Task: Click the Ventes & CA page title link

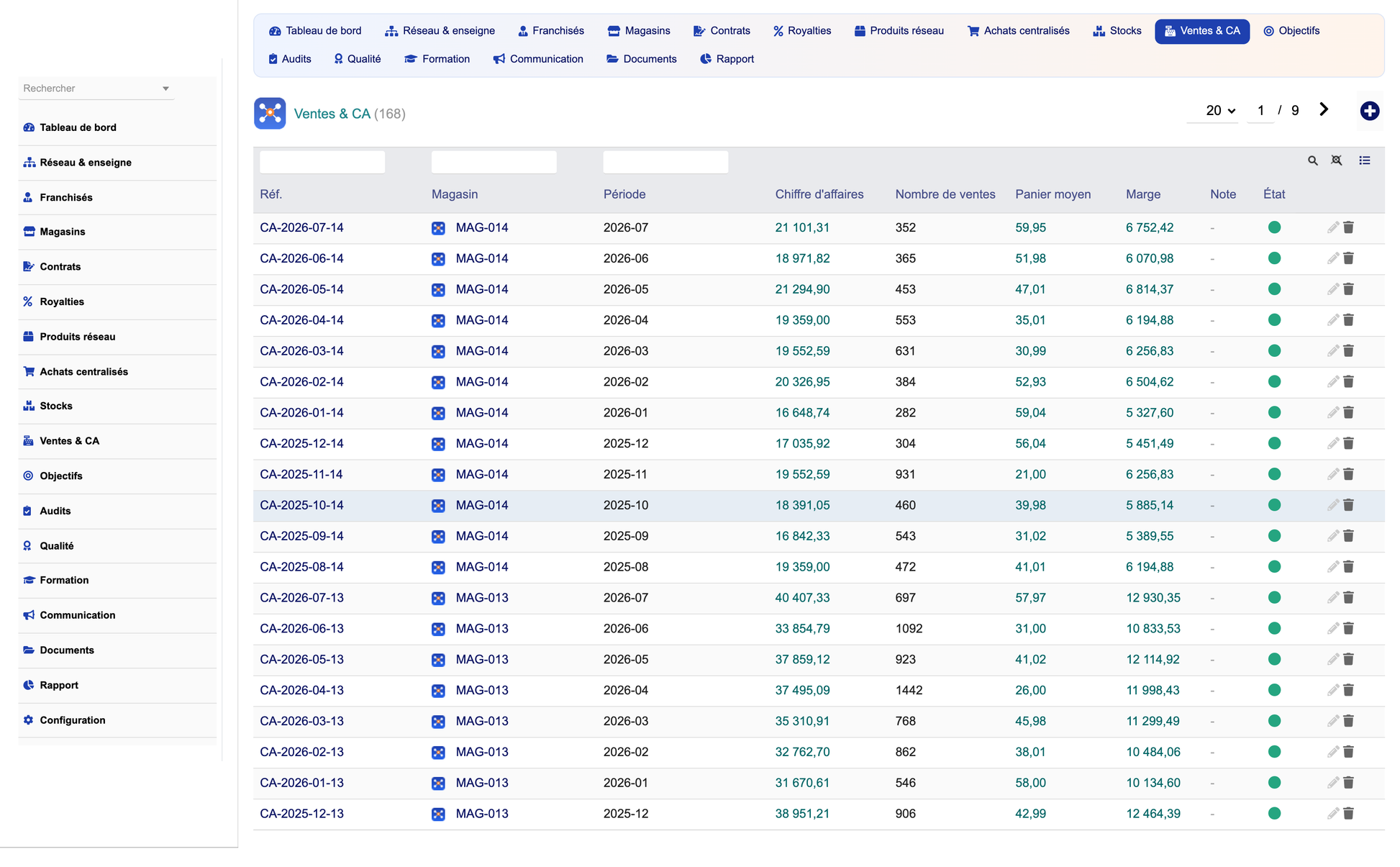Action: click(332, 114)
